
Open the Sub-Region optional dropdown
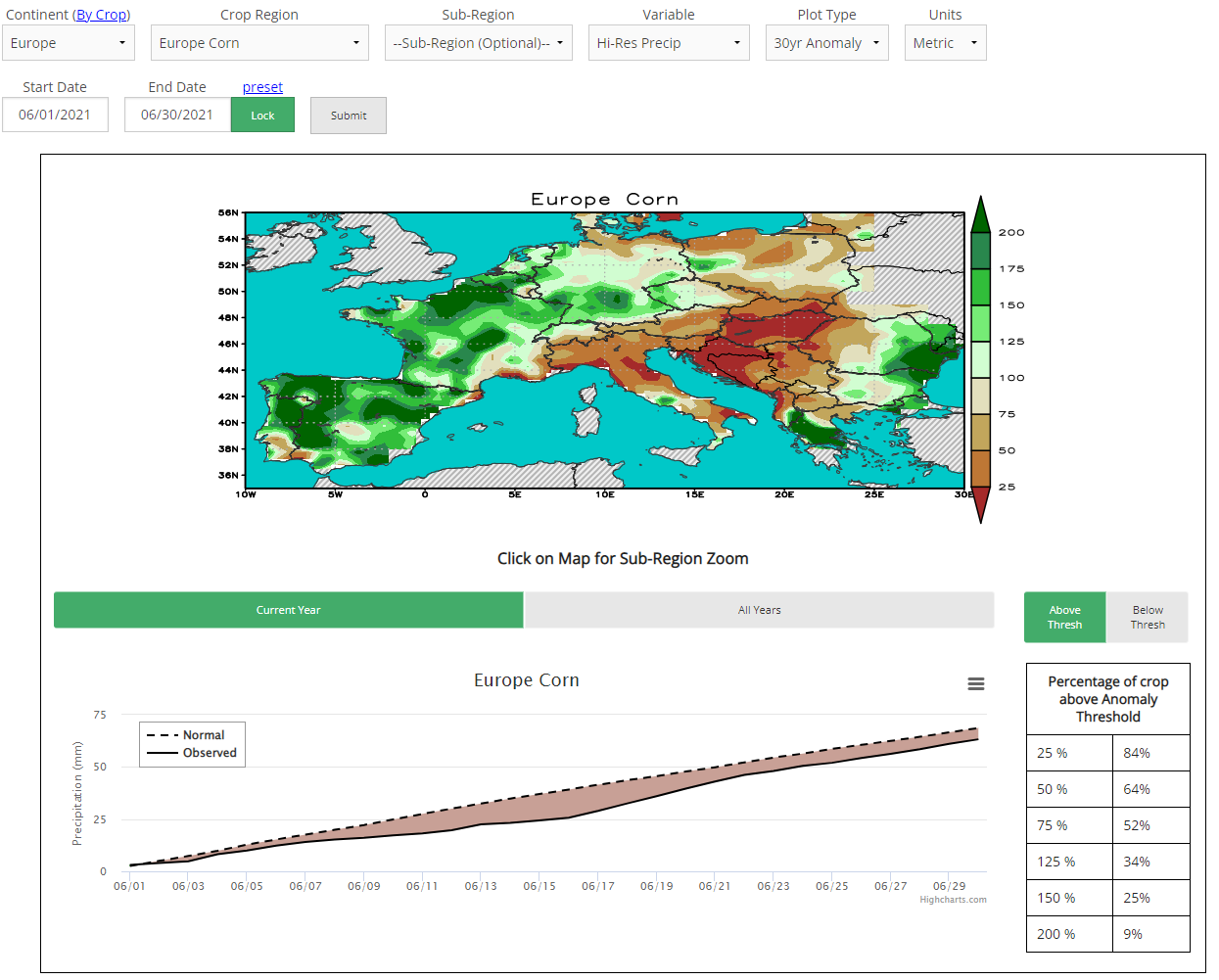pyautogui.click(x=478, y=43)
